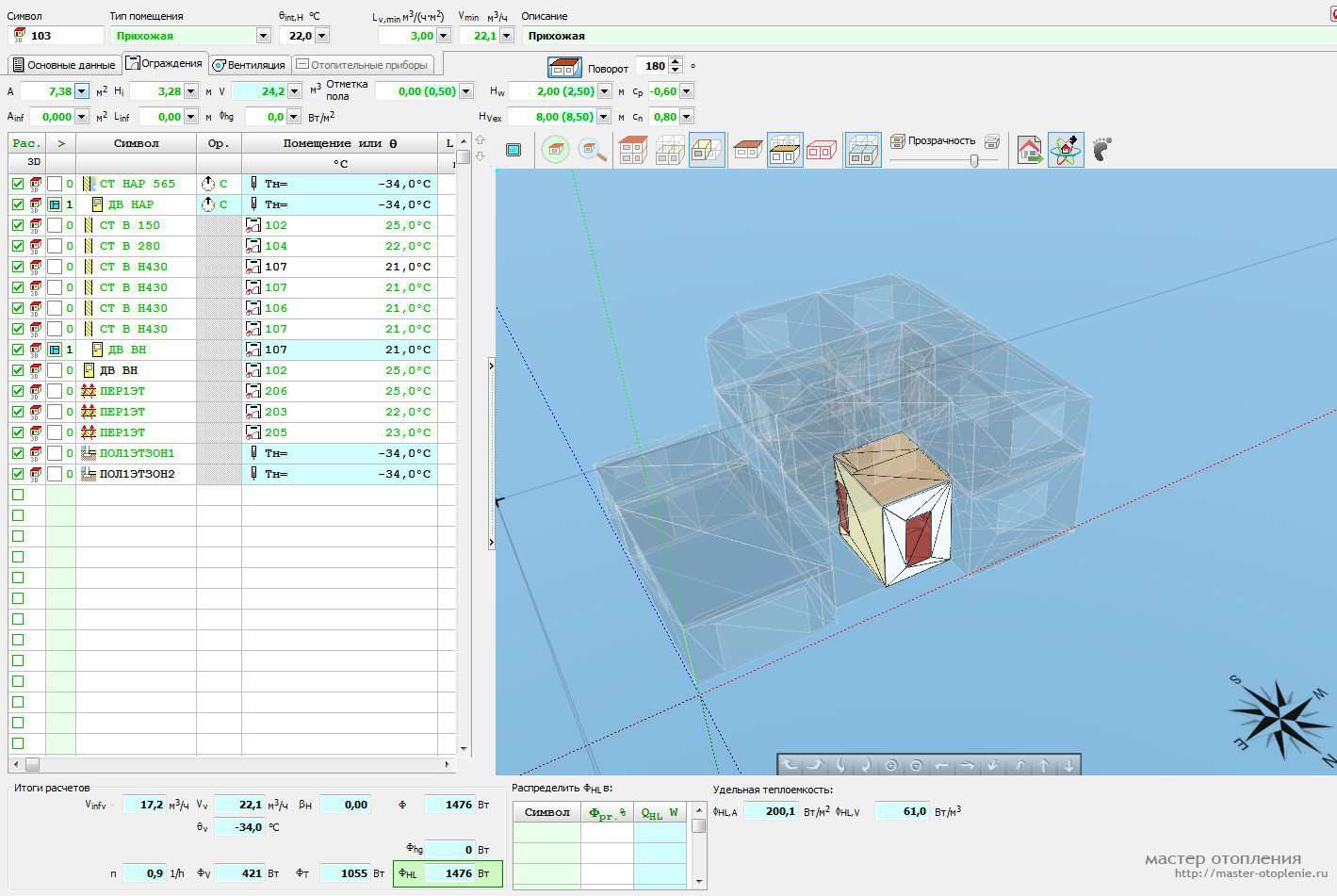Click the house export icon with green arrow

point(1030,150)
